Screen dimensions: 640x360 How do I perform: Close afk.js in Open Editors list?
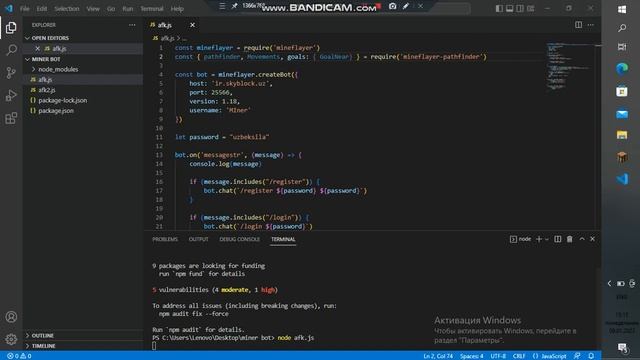38,49
